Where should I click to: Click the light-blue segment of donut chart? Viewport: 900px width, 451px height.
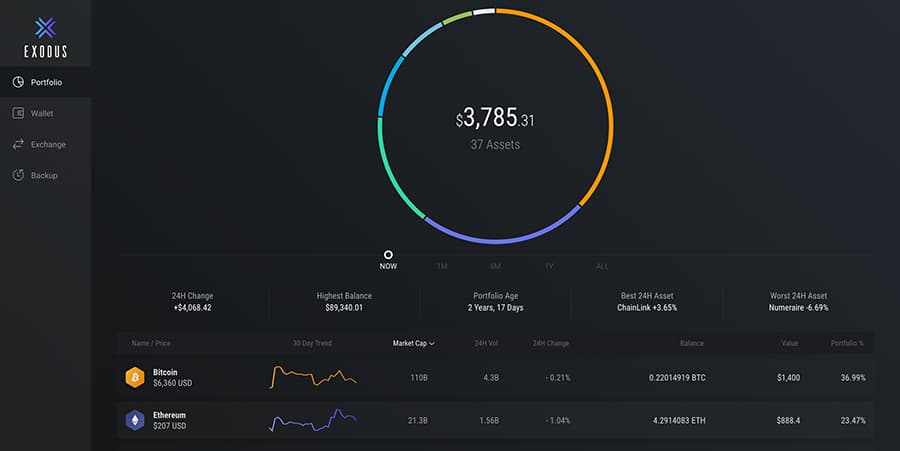pyautogui.click(x=421, y=38)
